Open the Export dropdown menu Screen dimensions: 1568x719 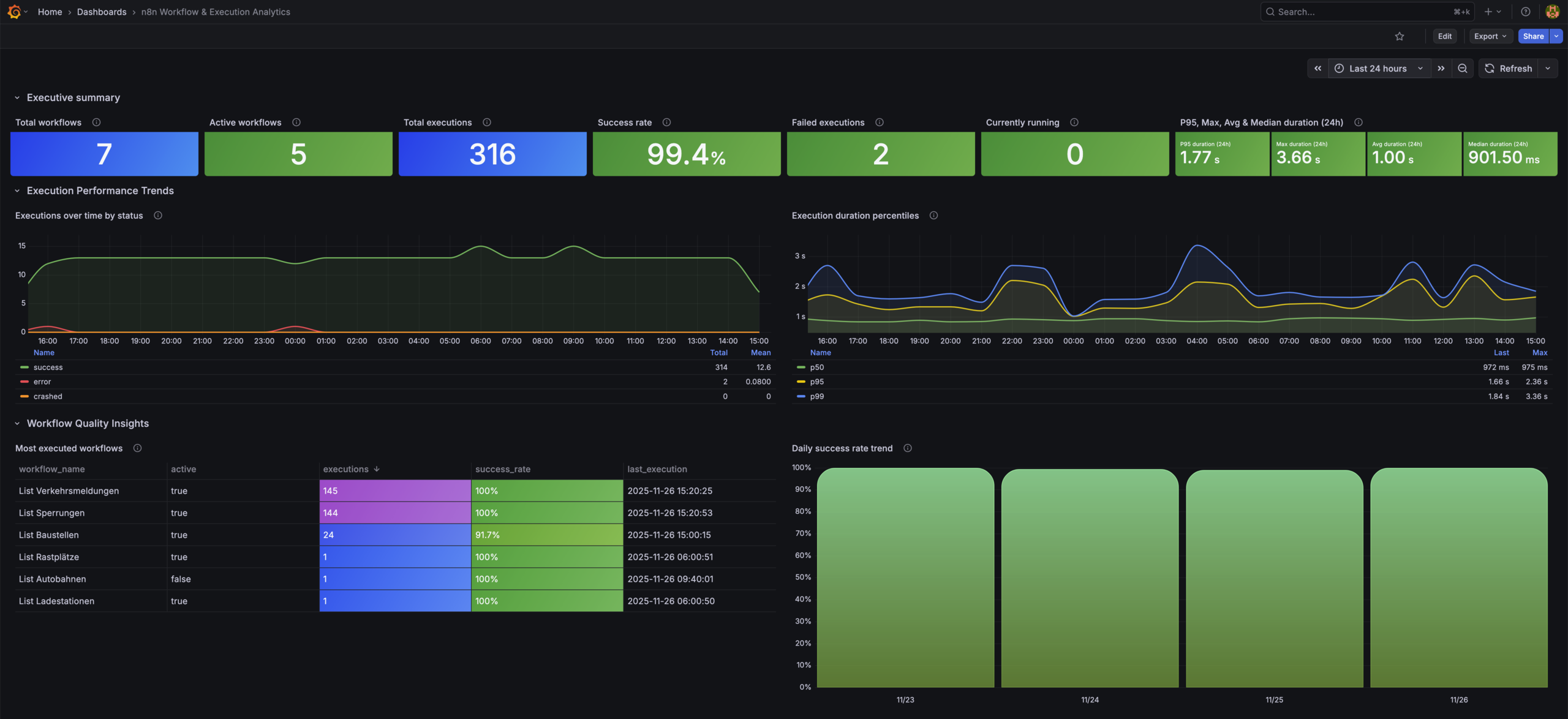pyautogui.click(x=1490, y=36)
